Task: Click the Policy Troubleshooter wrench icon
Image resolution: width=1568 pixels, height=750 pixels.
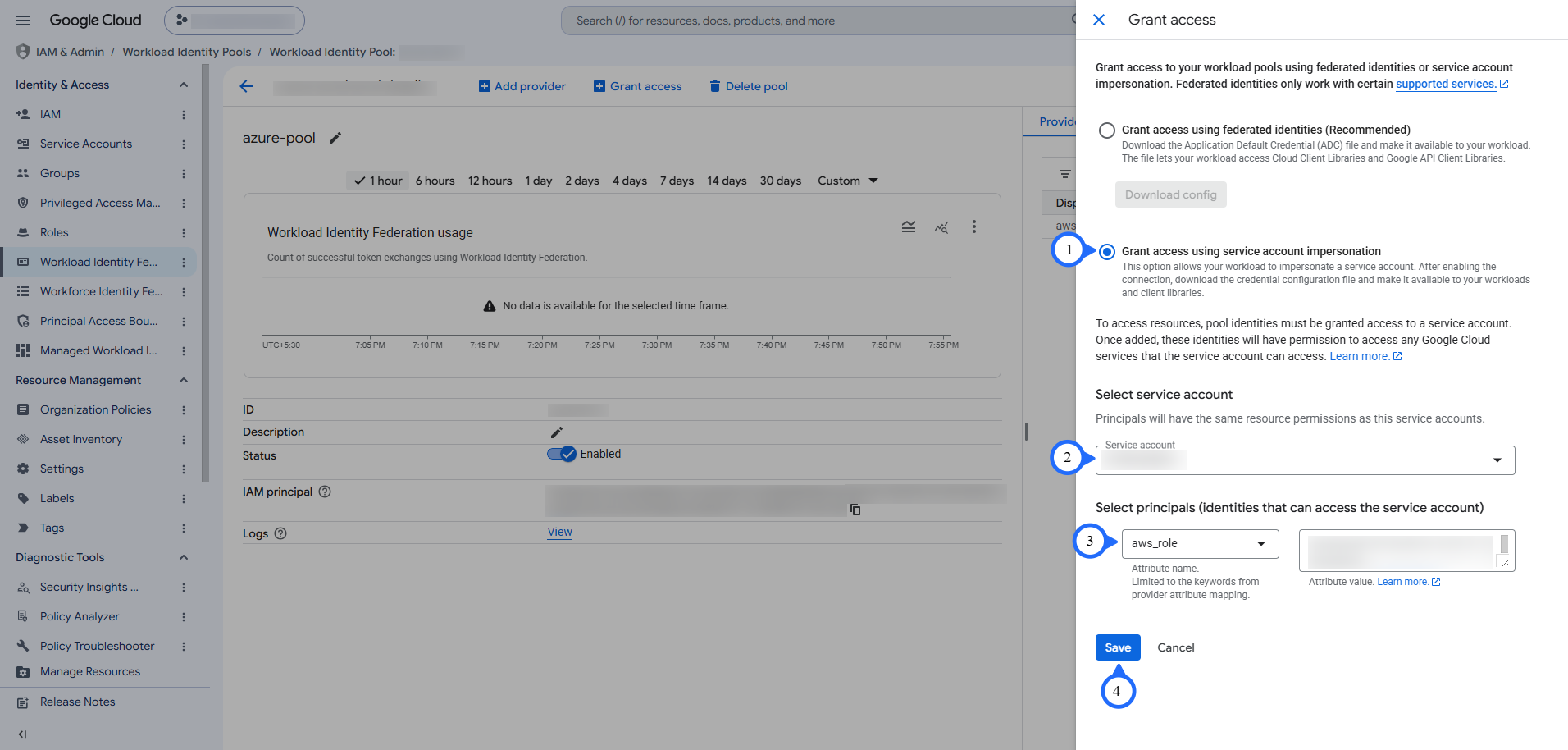Action: (23, 646)
